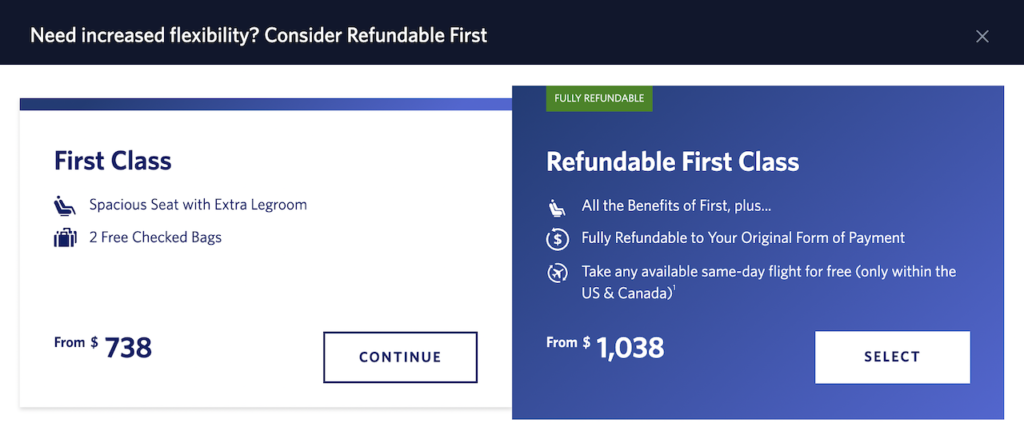
Task: Click the white seat icon beside Benefits of First
Action: (556, 208)
